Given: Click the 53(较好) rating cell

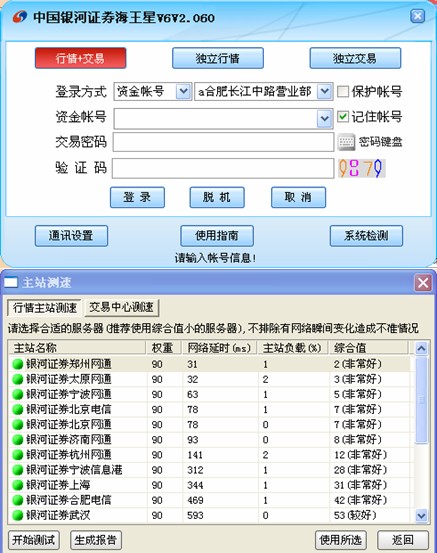Looking at the screenshot, I should coord(356,515).
